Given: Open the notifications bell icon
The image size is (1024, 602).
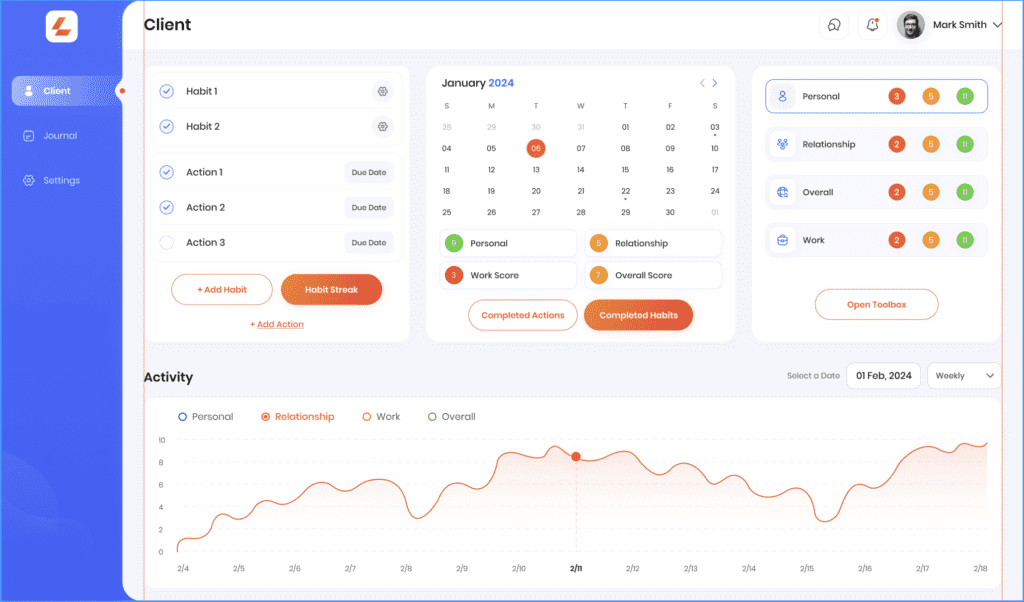Looking at the screenshot, I should [872, 25].
